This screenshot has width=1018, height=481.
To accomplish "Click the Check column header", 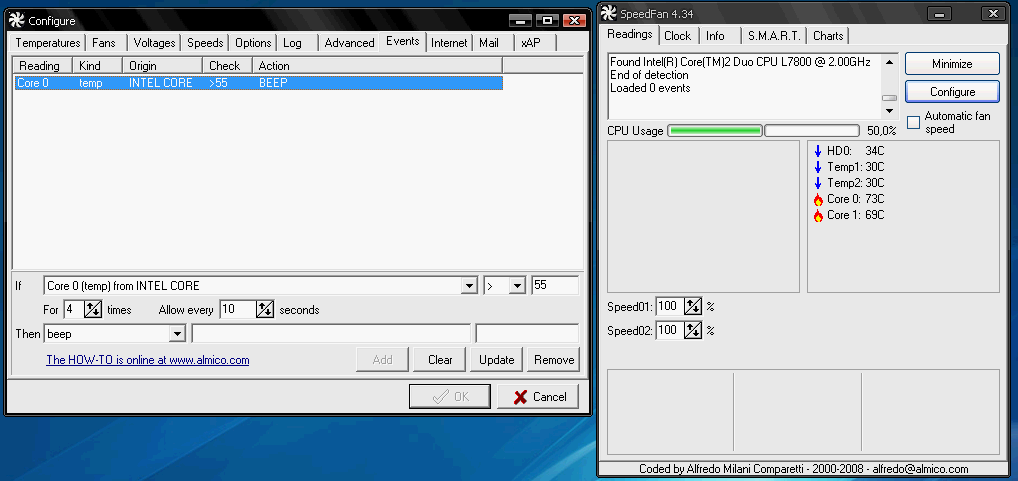I will 227,66.
